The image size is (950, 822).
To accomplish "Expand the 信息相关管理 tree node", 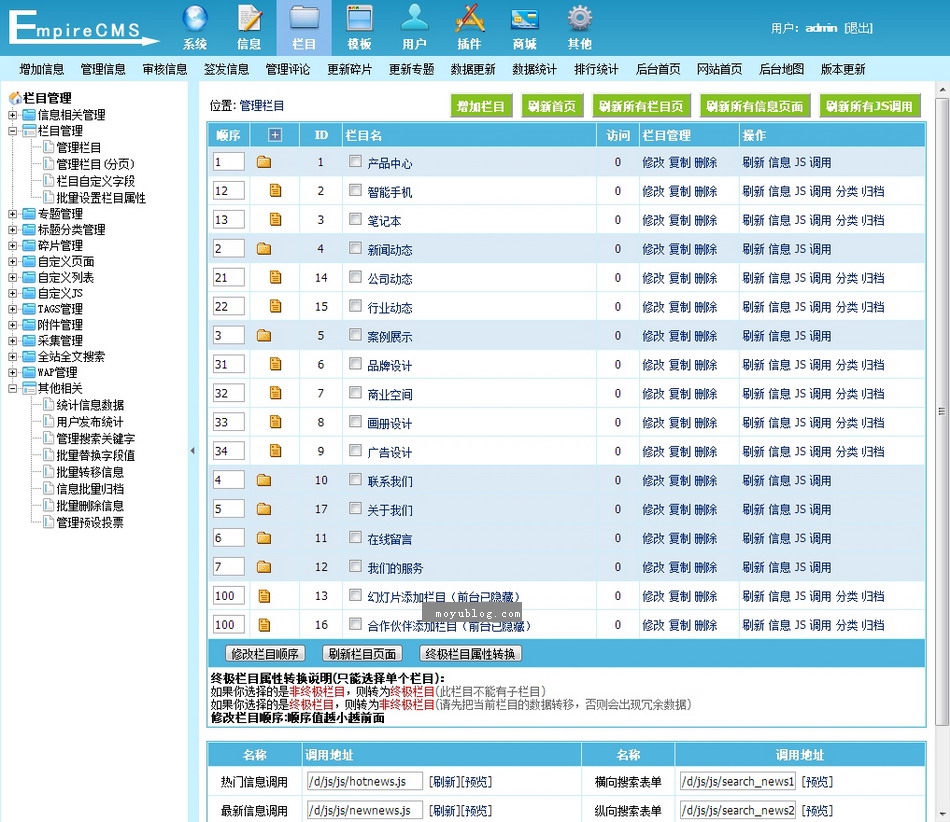I will coord(12,114).
